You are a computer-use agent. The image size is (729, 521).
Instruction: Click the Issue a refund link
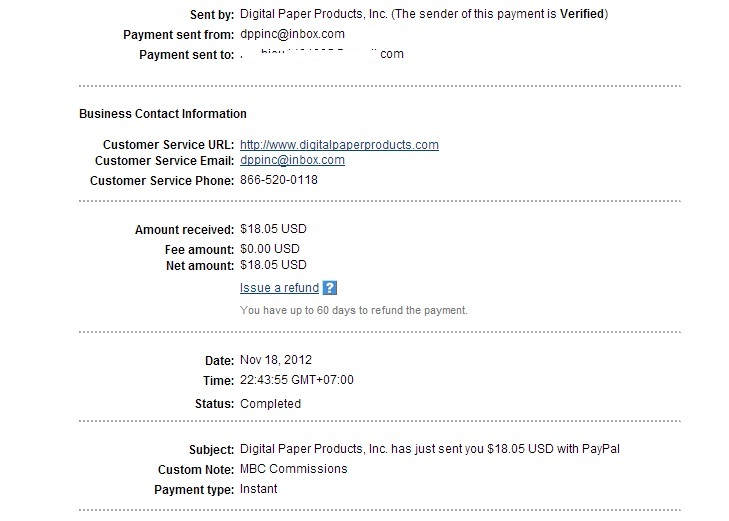(x=279, y=288)
